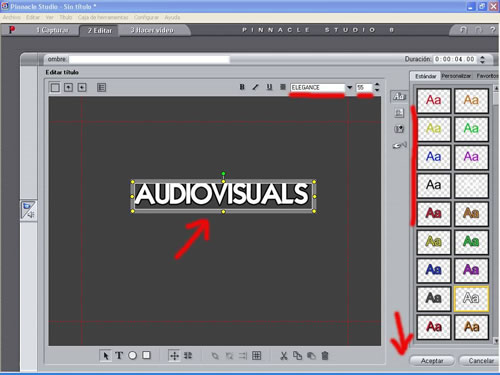Click the font size field showing 55
This screenshot has height=375, width=500.
(364, 87)
